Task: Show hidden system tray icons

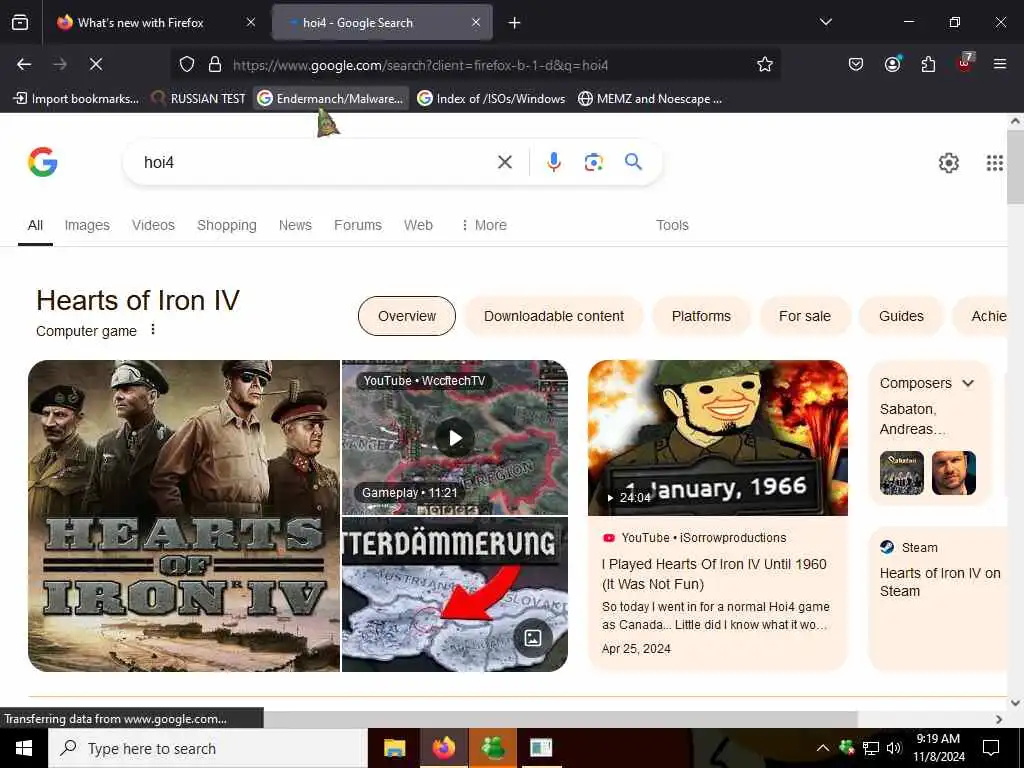Action: click(823, 748)
